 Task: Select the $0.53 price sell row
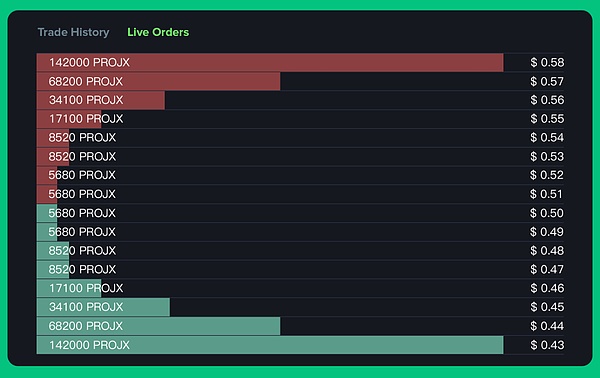(x=300, y=156)
